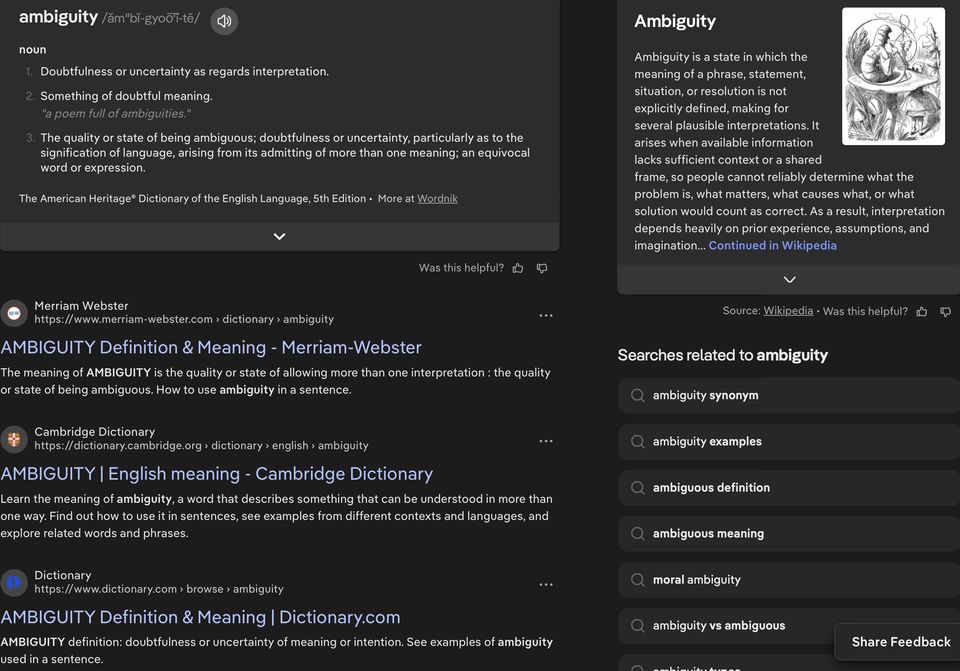Open AMBIGUITY Definition & Meaning - Merriam-Webster result

211,347
